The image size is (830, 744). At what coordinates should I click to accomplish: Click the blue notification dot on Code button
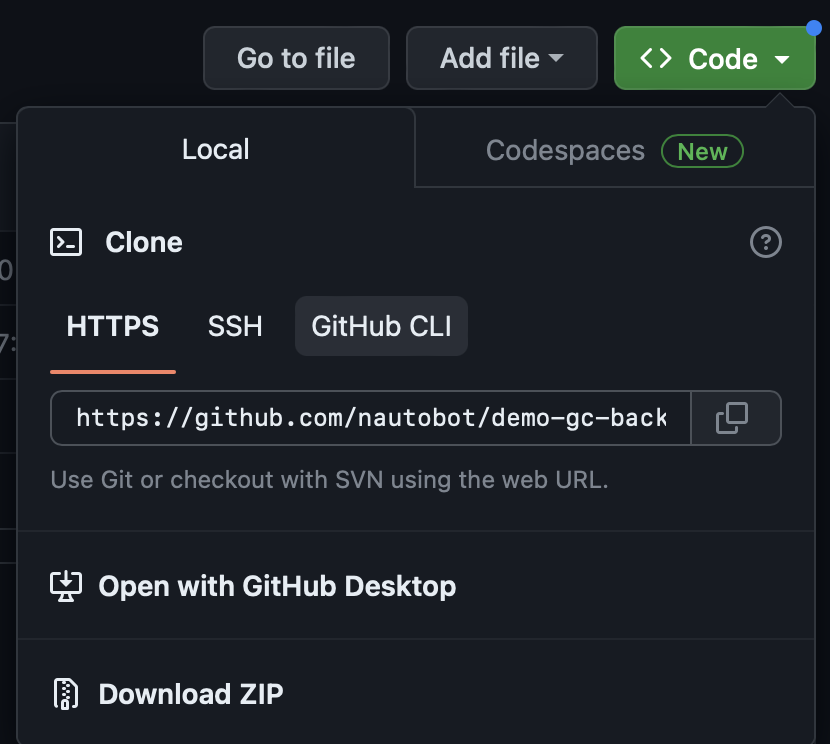click(x=813, y=27)
